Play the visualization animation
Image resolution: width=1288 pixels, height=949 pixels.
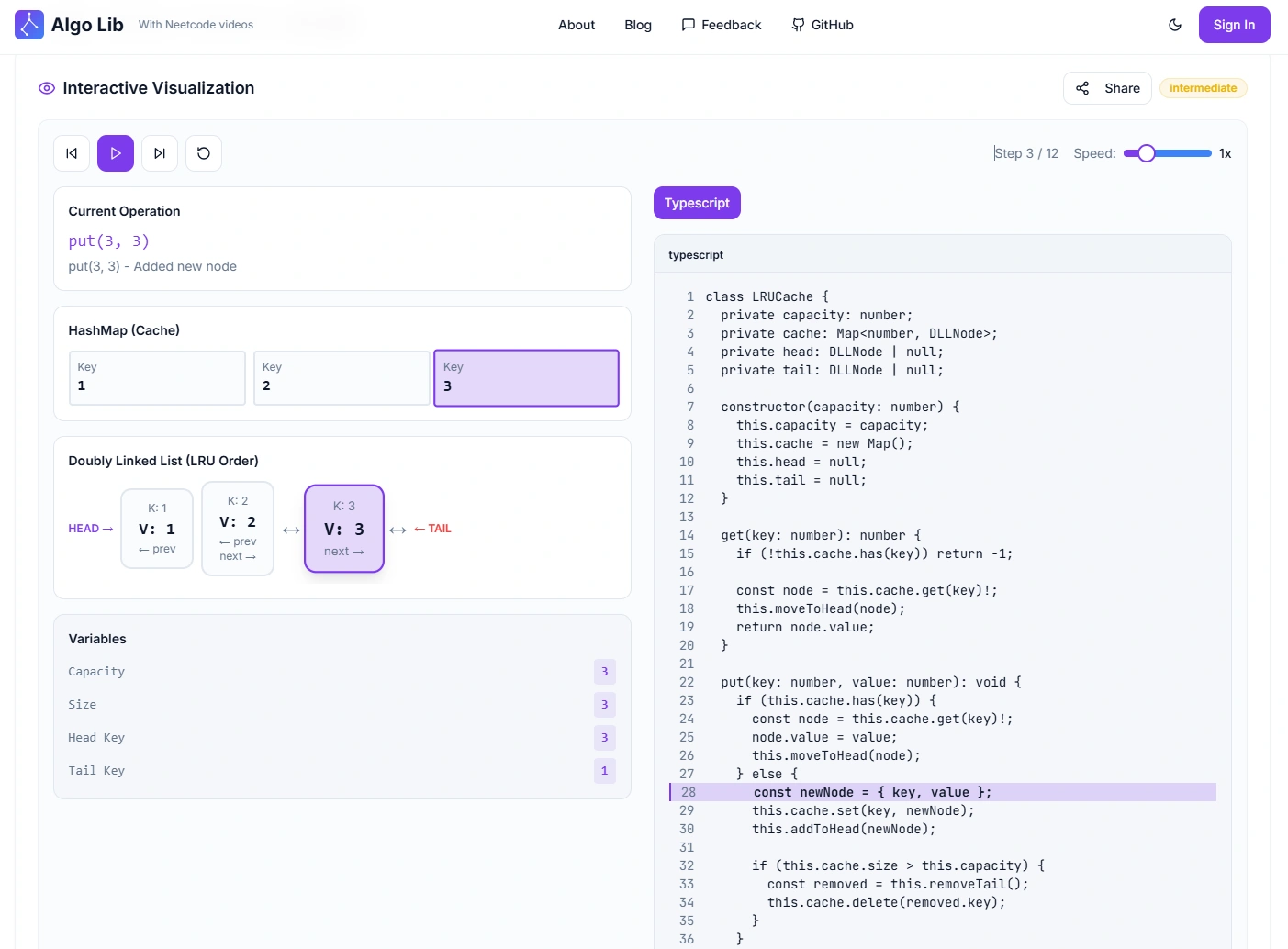click(x=116, y=153)
